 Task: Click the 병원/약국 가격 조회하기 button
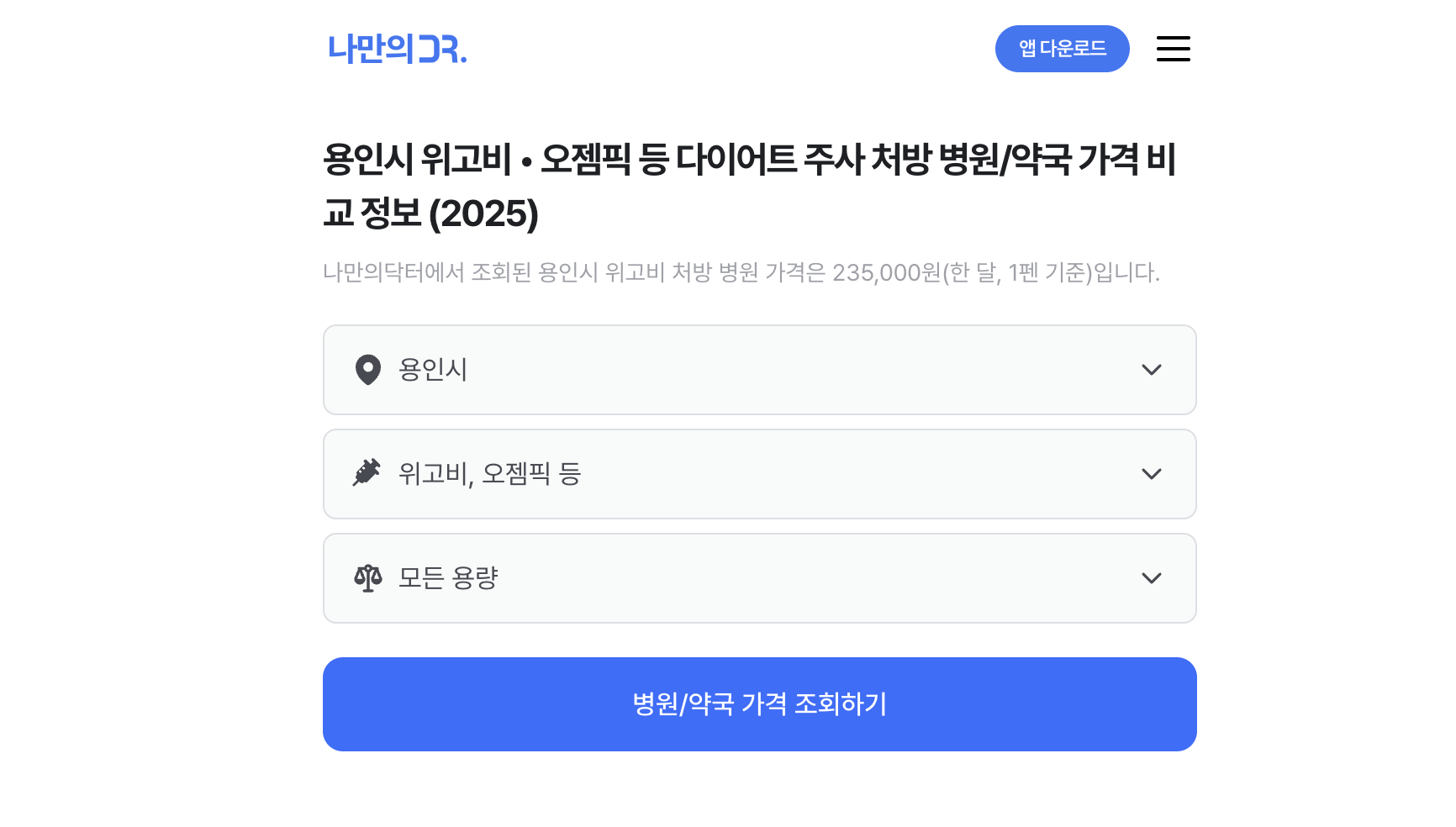point(759,703)
